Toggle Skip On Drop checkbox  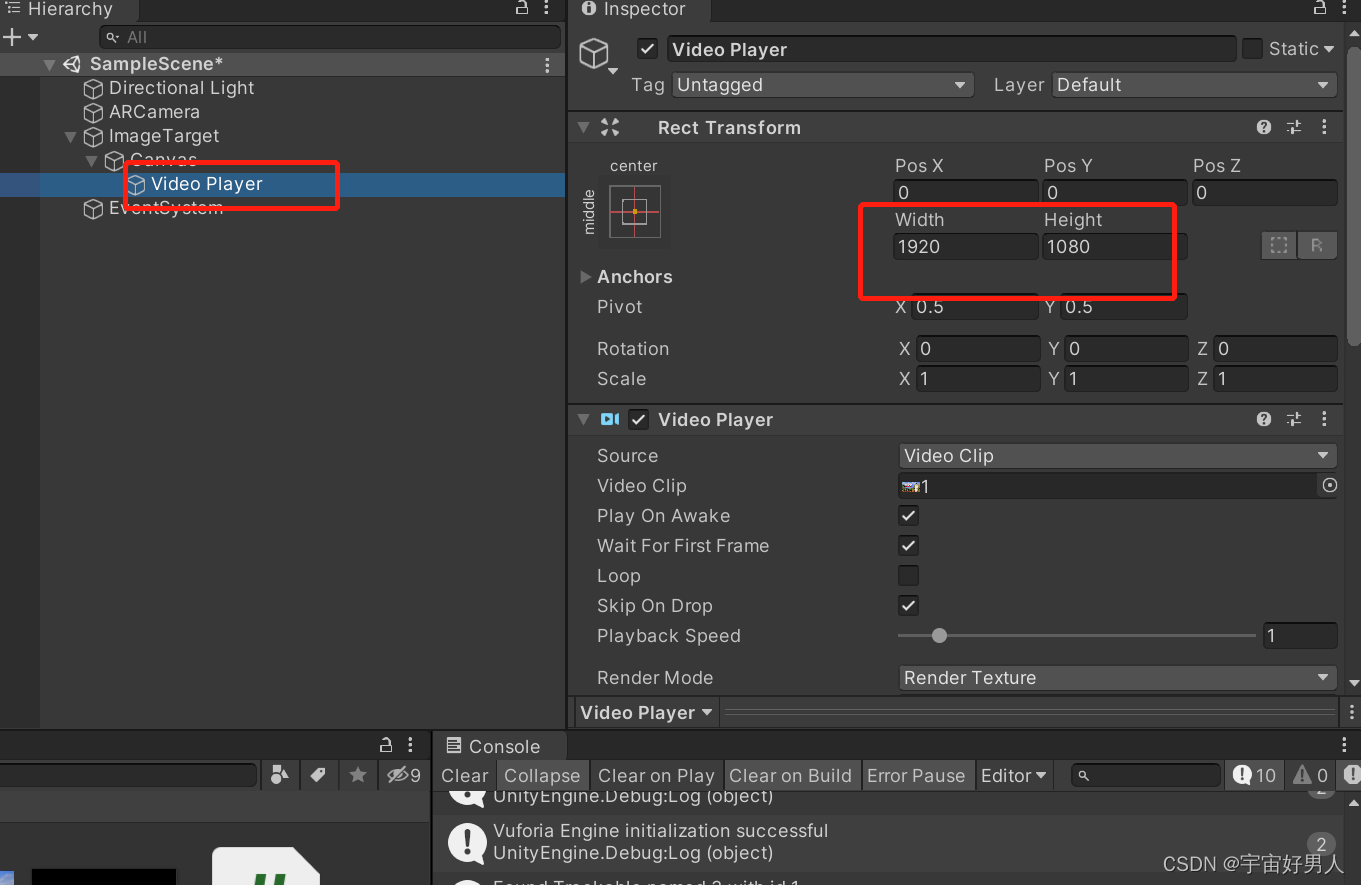[x=908, y=606]
